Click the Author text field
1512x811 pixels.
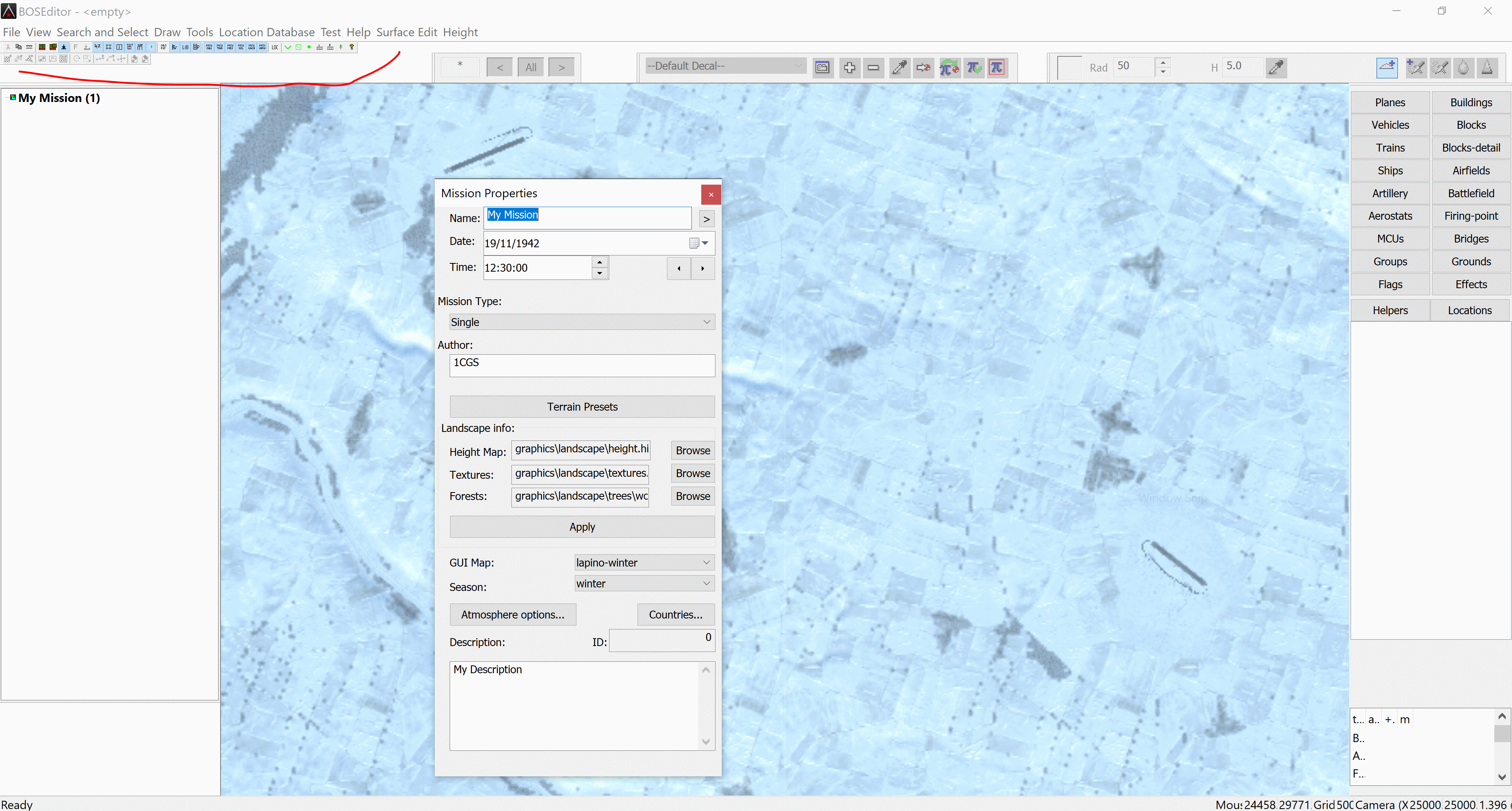coord(581,365)
